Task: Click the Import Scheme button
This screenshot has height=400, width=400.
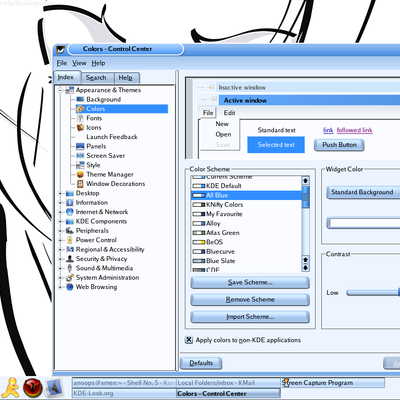Action: (250, 317)
